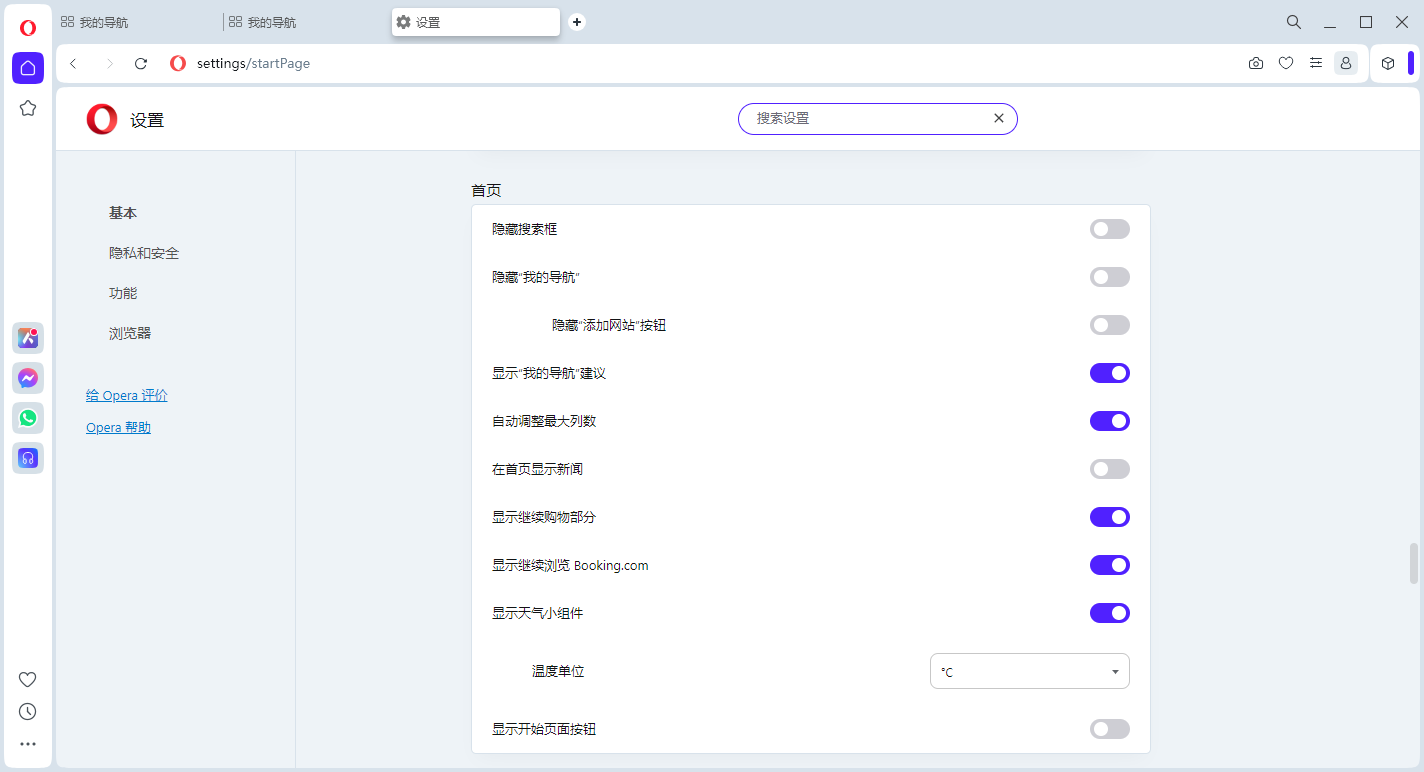Click the profile icon in the toolbar

(1346, 62)
